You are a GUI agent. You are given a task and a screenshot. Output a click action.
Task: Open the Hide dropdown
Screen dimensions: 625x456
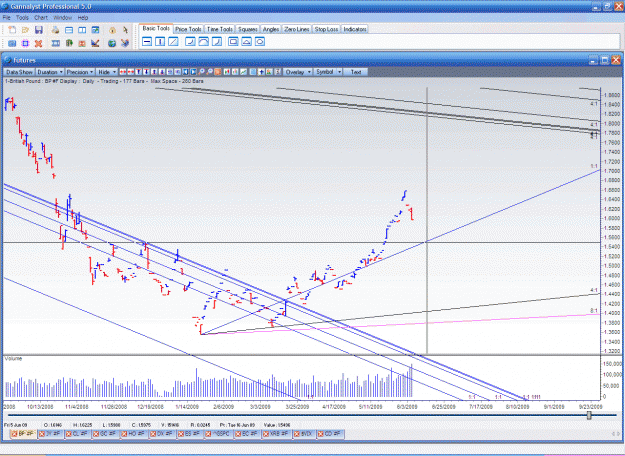click(107, 72)
